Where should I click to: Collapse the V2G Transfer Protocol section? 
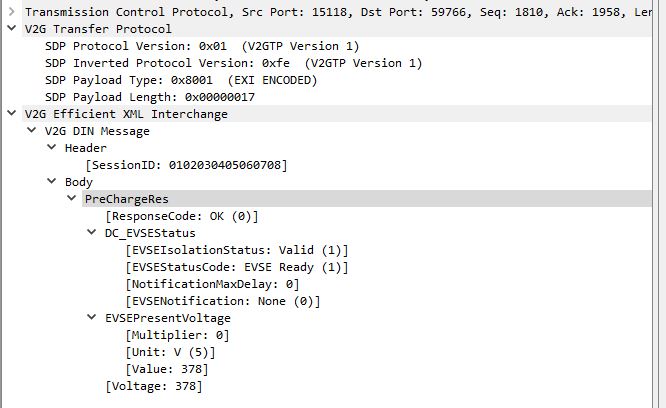(x=11, y=28)
